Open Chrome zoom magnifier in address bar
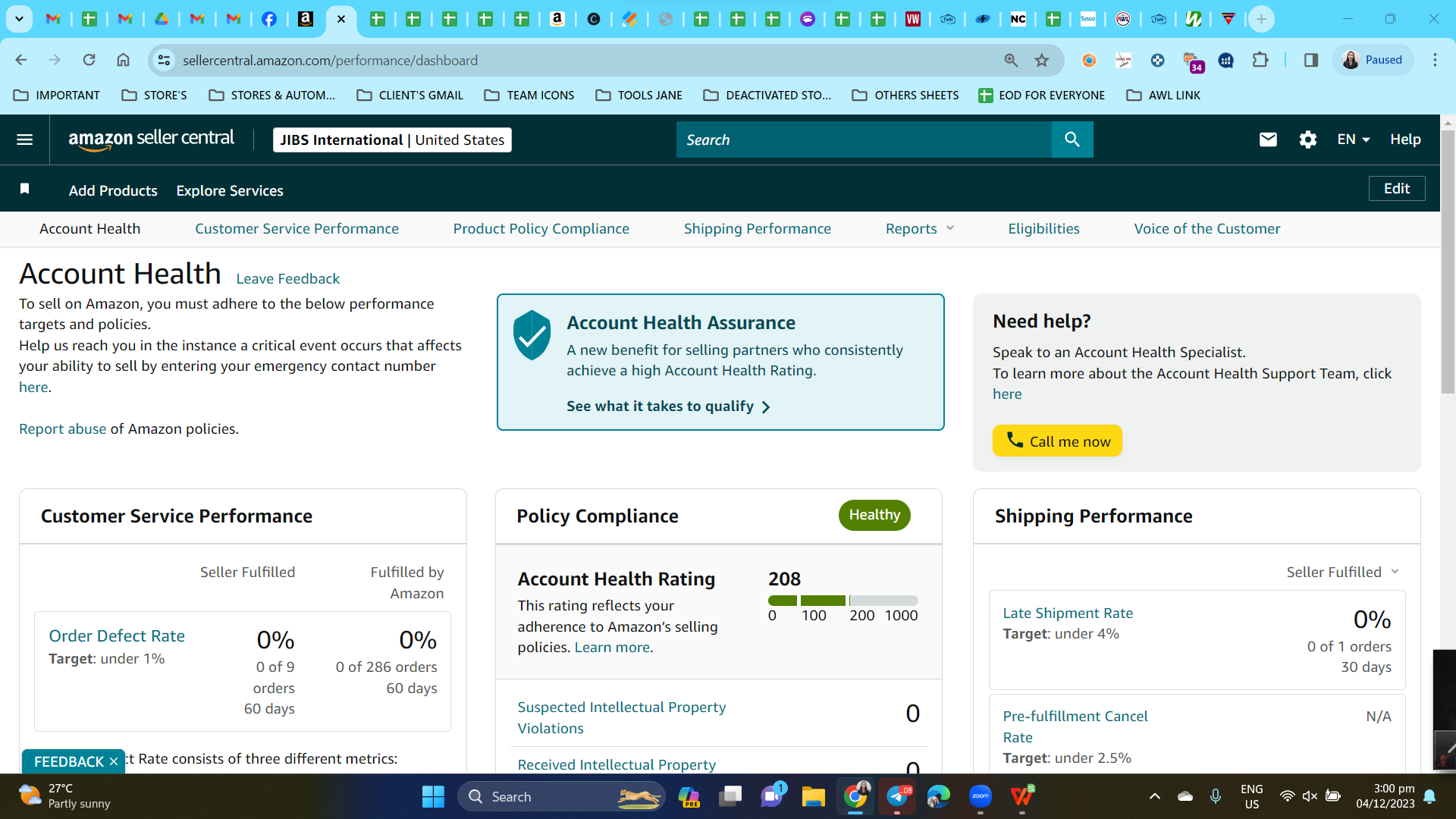Image resolution: width=1456 pixels, height=819 pixels. point(1011,60)
